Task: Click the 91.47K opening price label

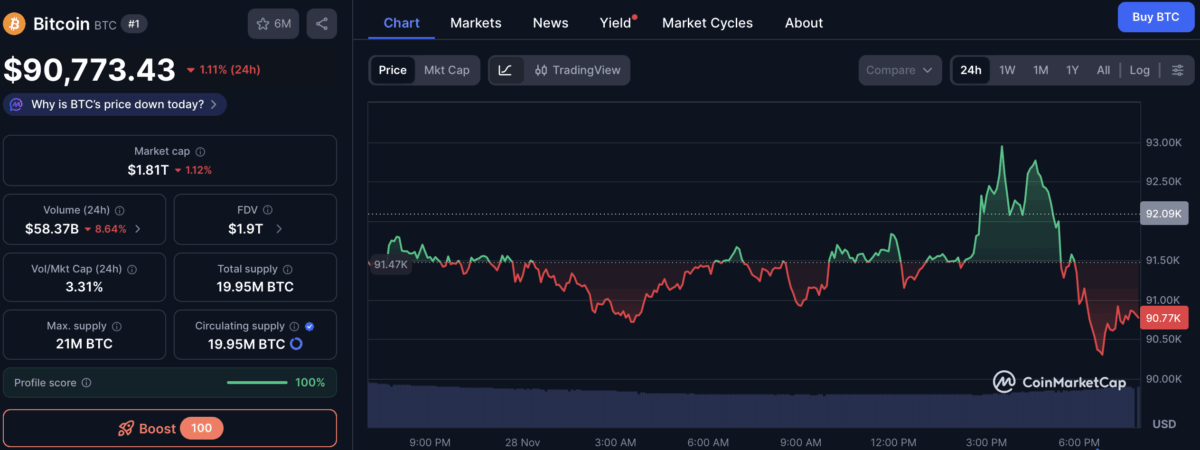Action: click(389, 265)
